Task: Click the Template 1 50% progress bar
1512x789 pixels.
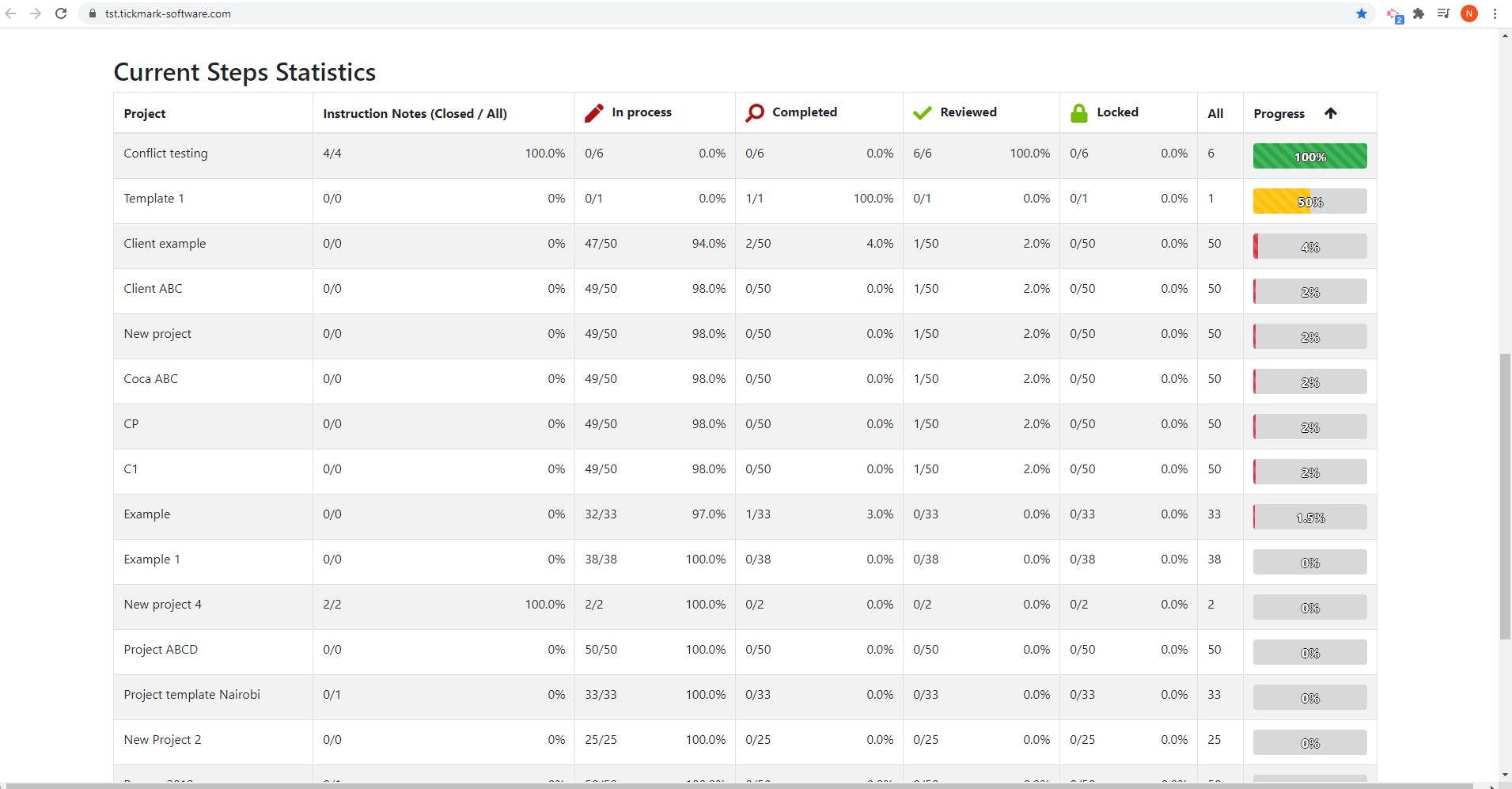Action: 1309,201
